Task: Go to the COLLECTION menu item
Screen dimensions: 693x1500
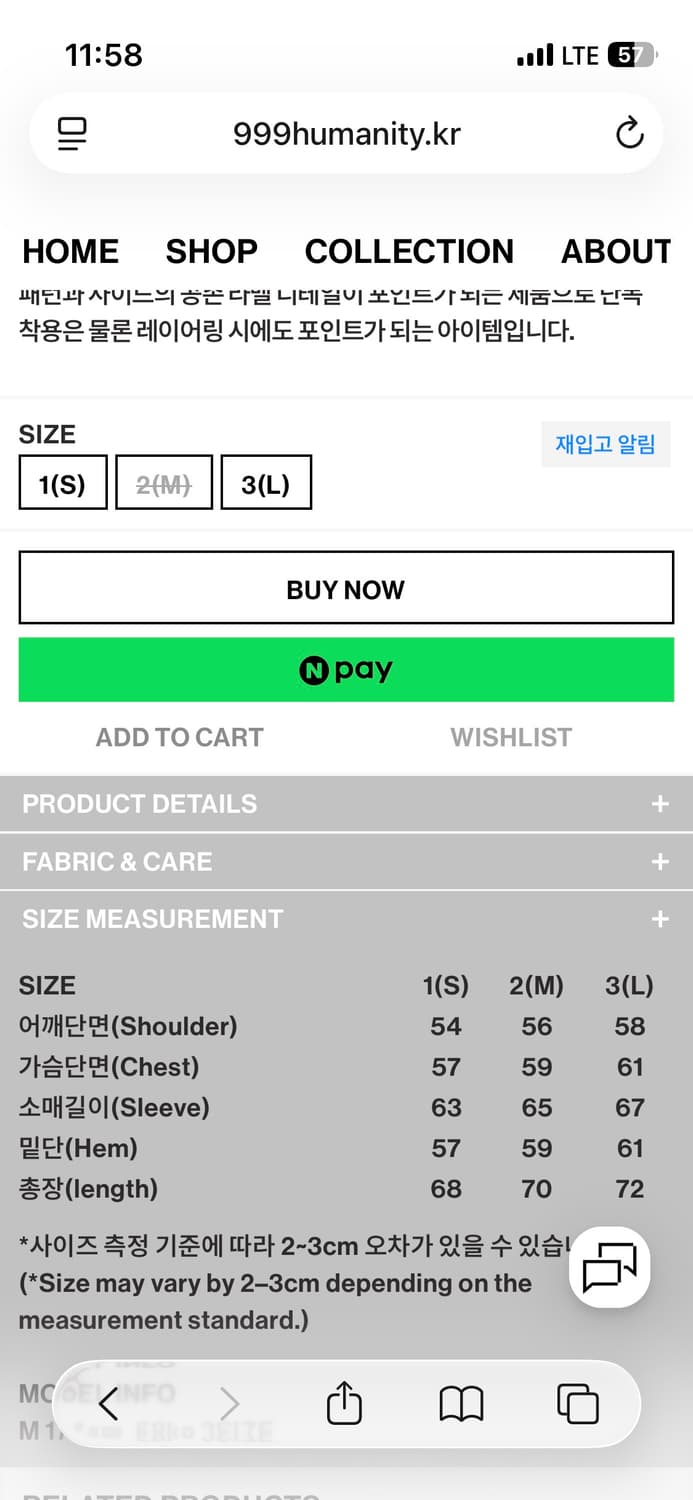Action: [x=409, y=251]
